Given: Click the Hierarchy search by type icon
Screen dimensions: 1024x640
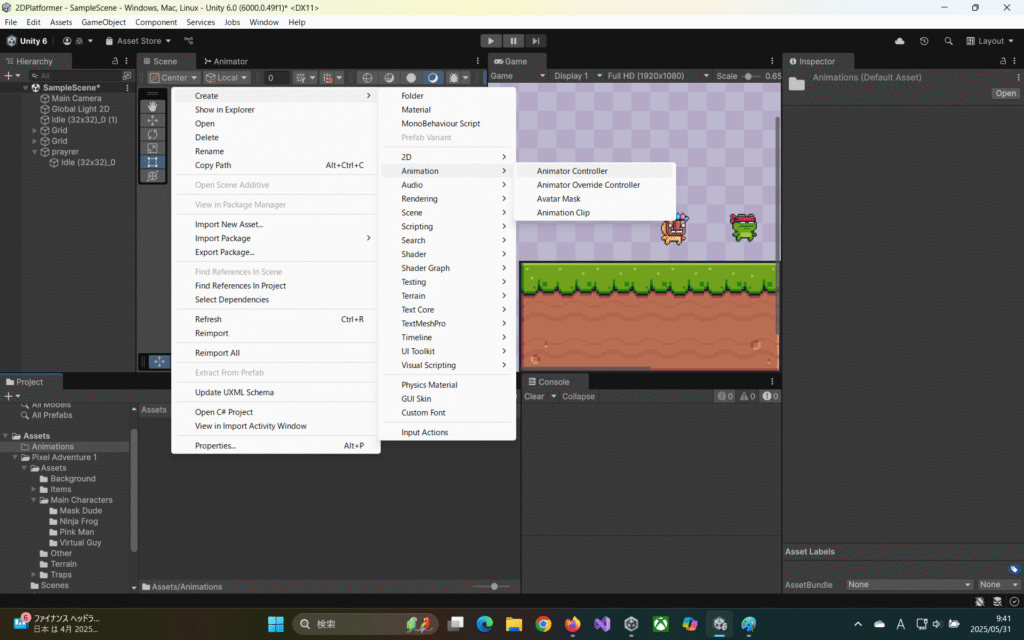Looking at the screenshot, I should coord(127,76).
